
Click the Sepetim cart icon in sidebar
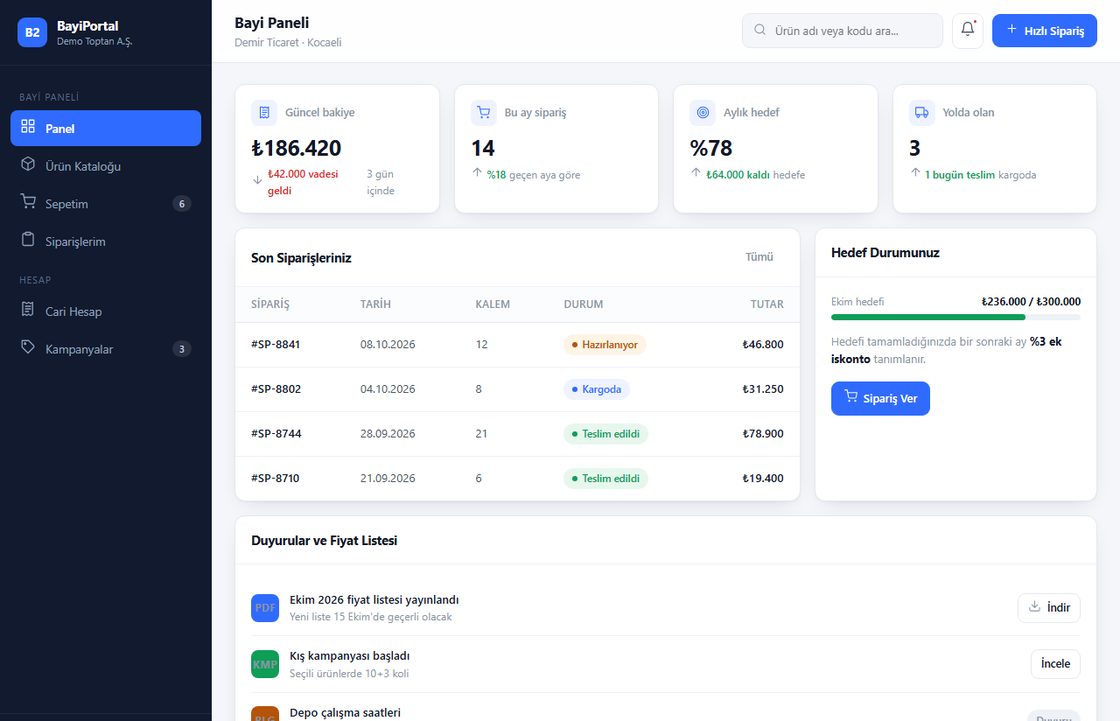click(28, 202)
